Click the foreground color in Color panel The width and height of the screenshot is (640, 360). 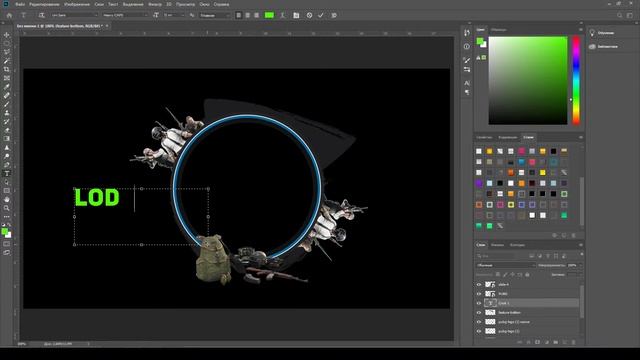[x=480, y=41]
